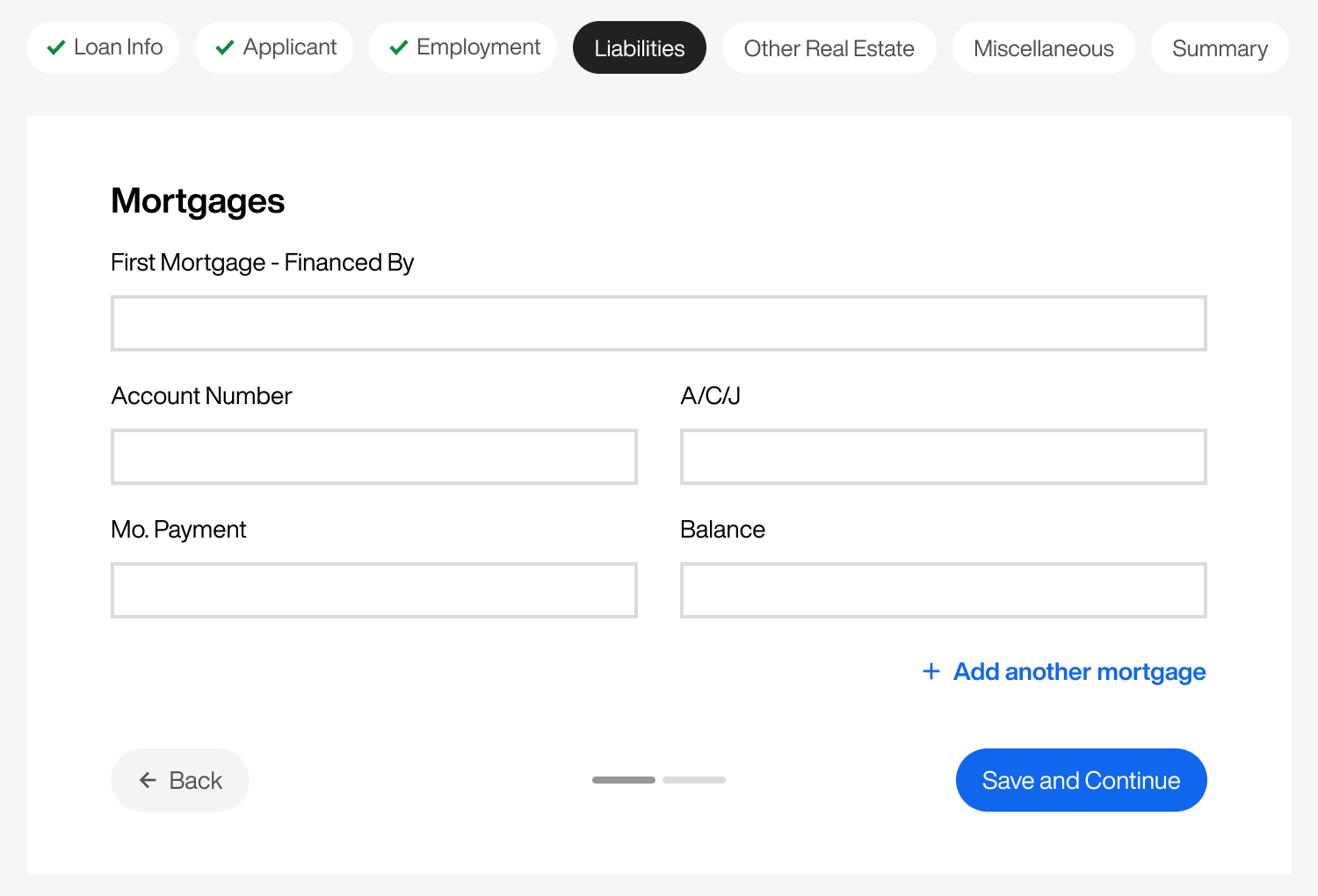Select the A/C/J input box
Viewport: 1318px width, 896px height.
coord(943,457)
